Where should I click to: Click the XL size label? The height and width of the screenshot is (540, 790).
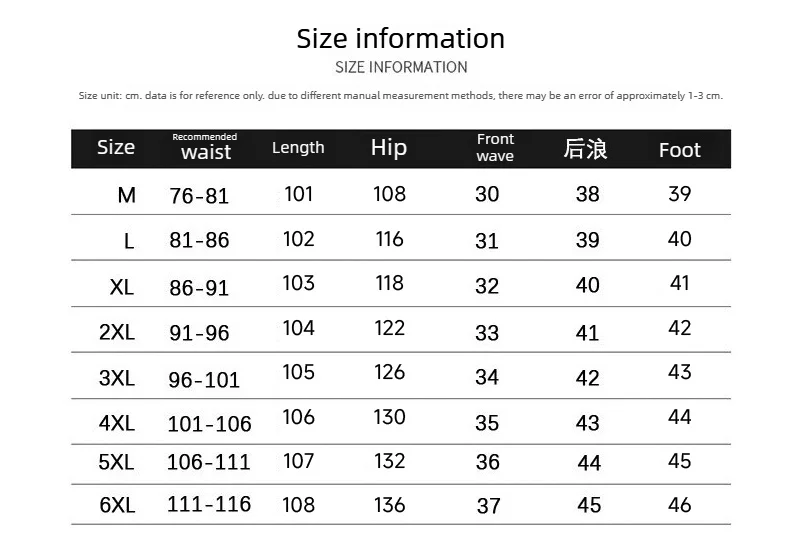122,287
